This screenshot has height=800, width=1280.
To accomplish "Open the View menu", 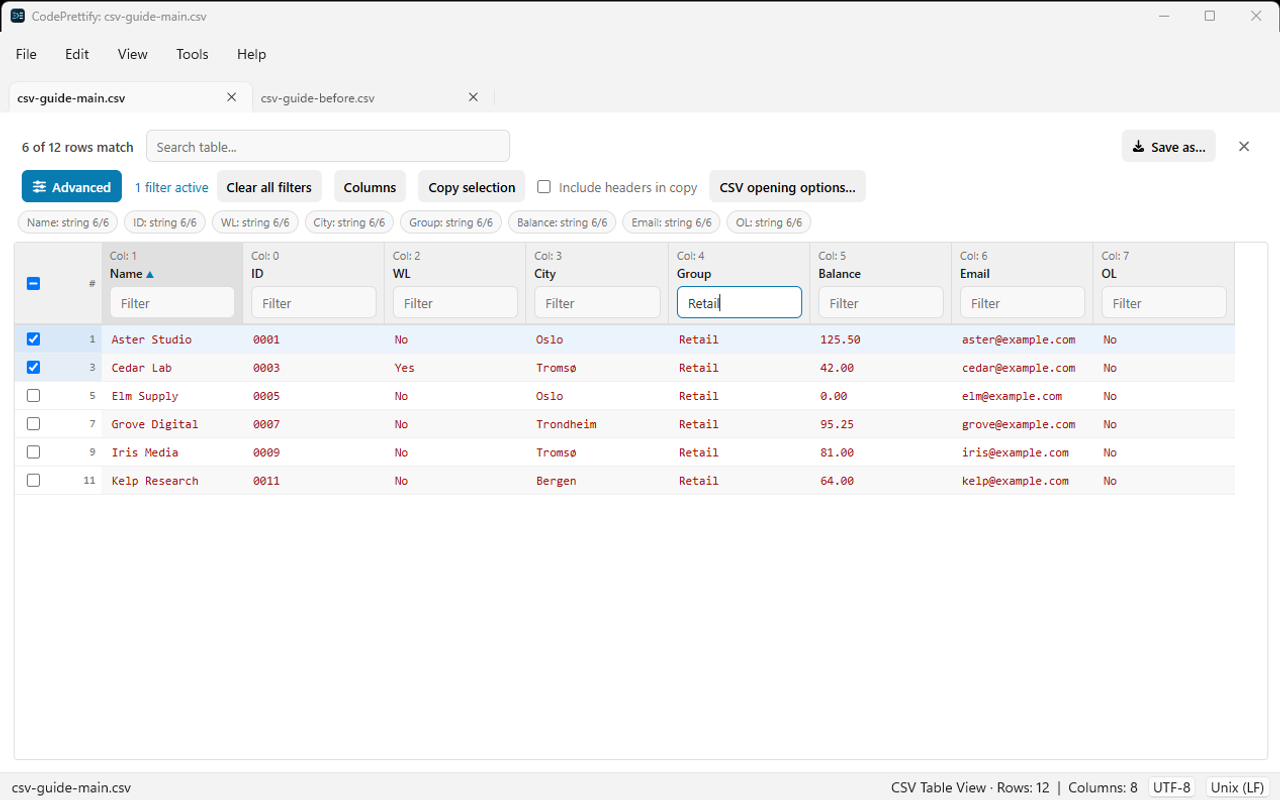I will point(132,54).
